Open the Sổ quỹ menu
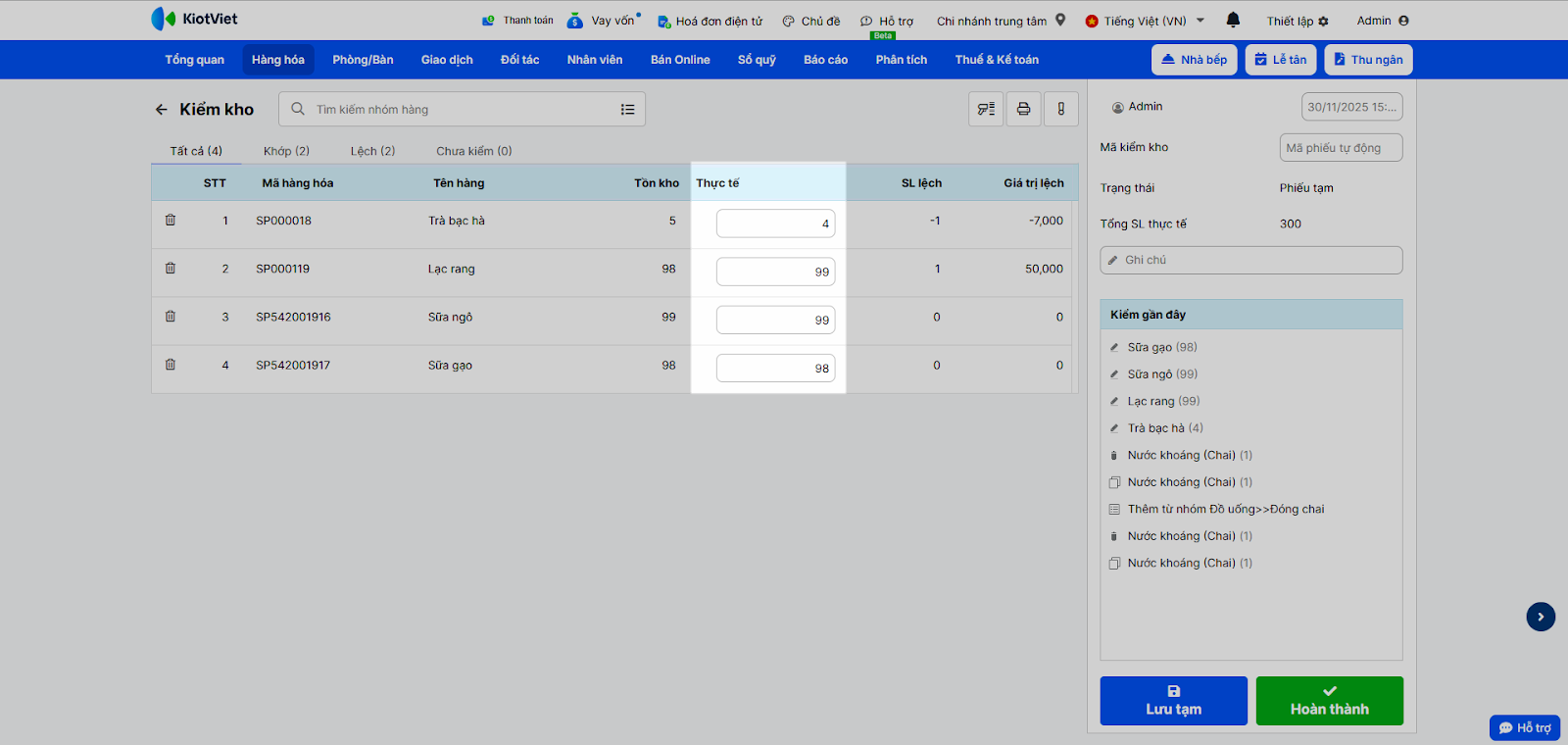The height and width of the screenshot is (745, 1568). (x=757, y=60)
